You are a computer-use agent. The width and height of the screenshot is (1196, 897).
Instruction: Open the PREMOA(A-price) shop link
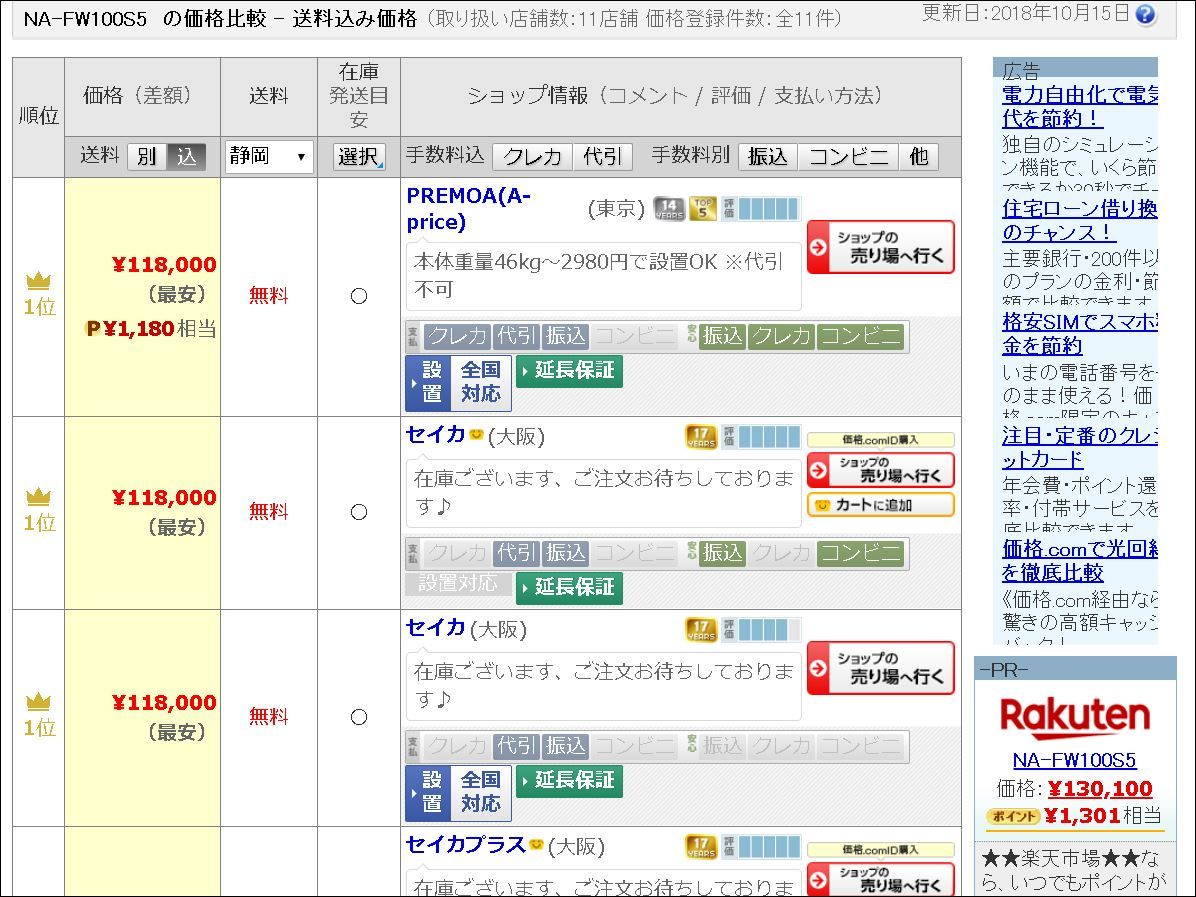[x=468, y=209]
